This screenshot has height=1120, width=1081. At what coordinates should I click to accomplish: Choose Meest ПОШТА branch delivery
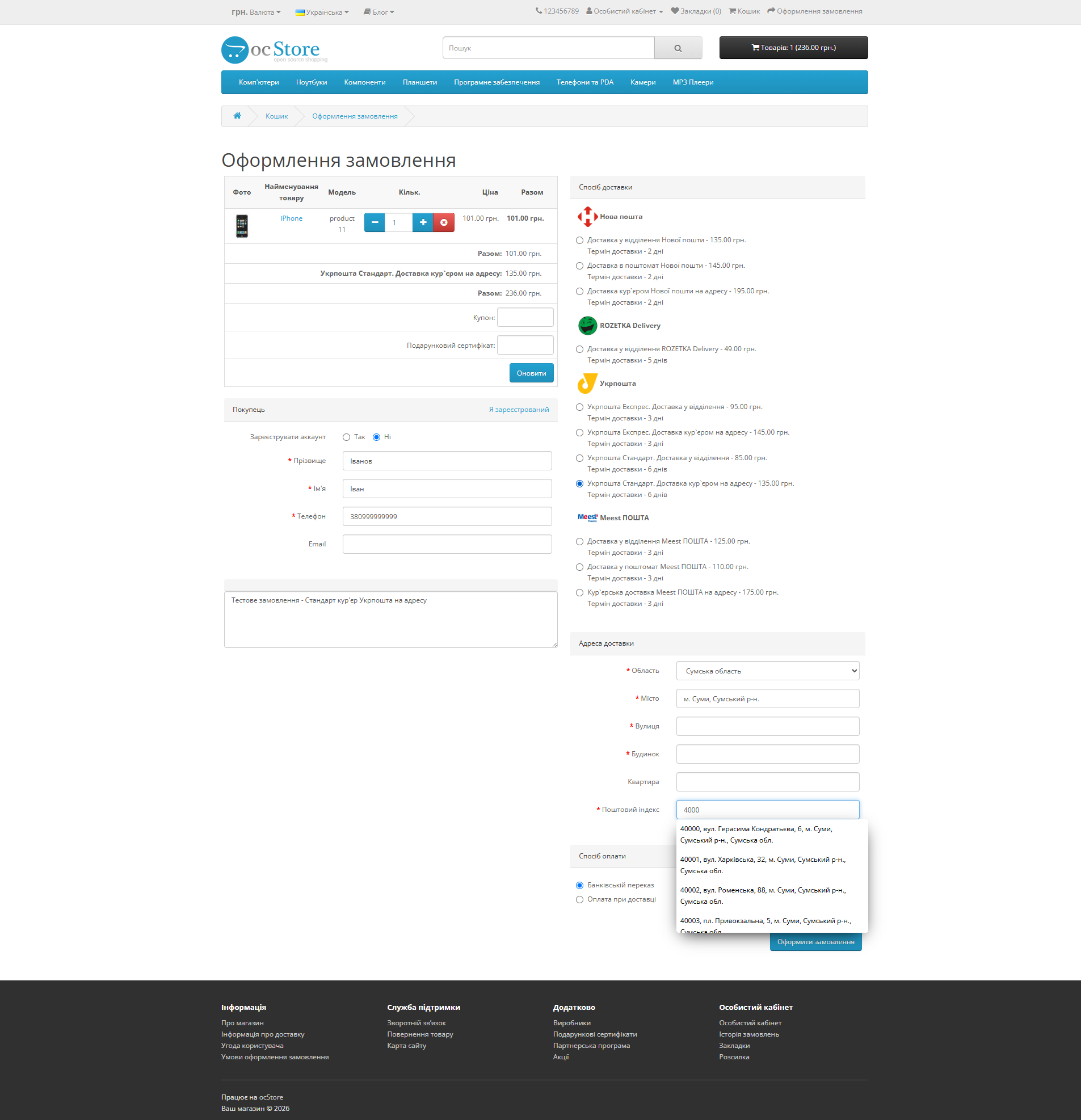580,542
